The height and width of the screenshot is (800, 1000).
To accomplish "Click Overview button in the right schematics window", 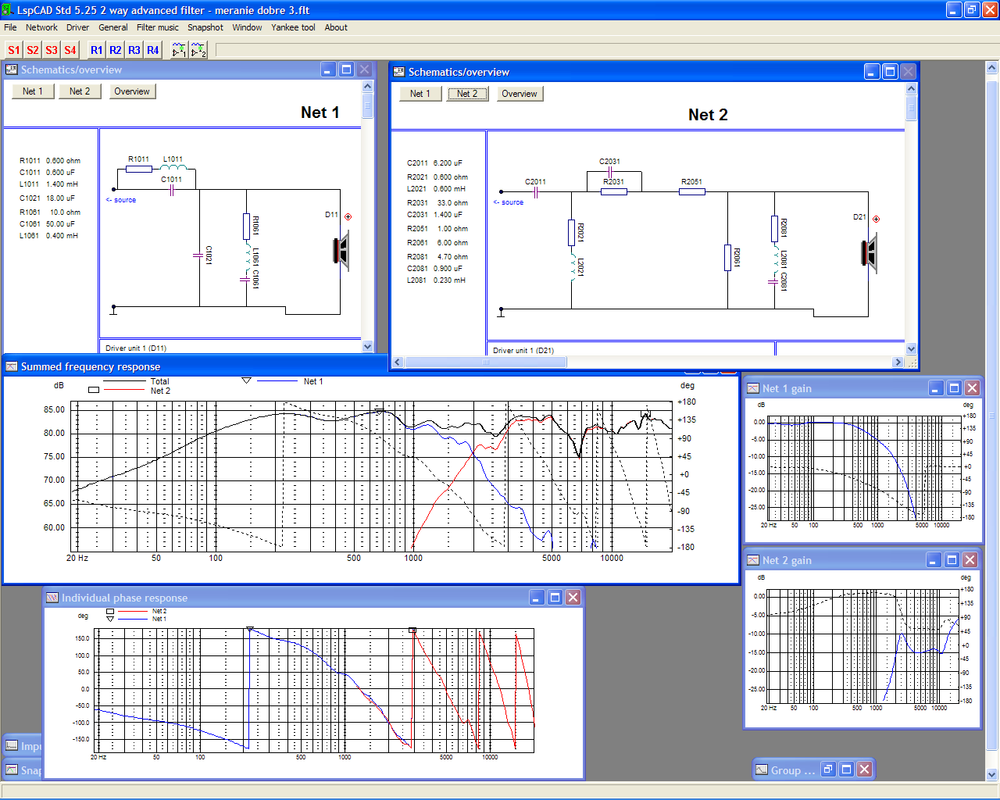I will 520,94.
